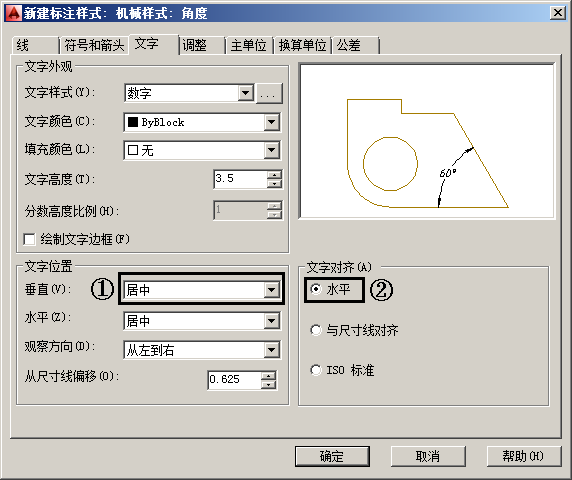
Task: Click the black ByBlock text color swatch
Action: (133, 122)
